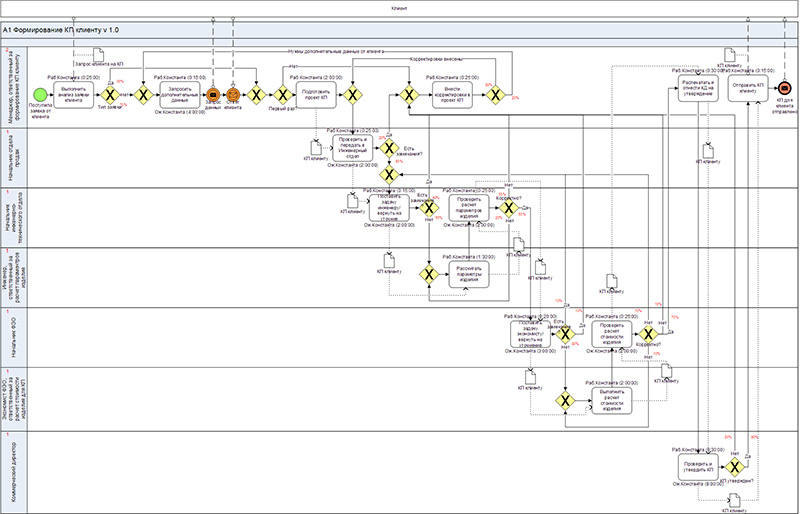This screenshot has width=800, height=514.
Task: Select the 'Коммерческий директор' lane header
Action: click(14, 470)
